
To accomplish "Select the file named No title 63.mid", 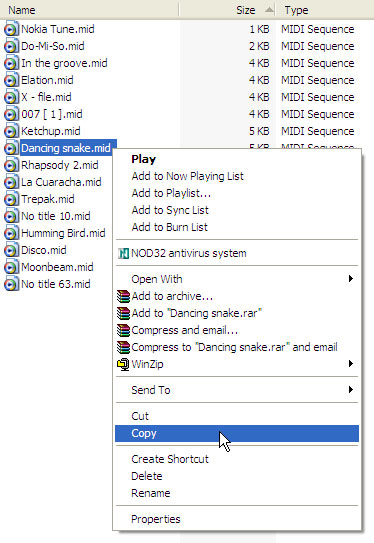I will (x=56, y=284).
